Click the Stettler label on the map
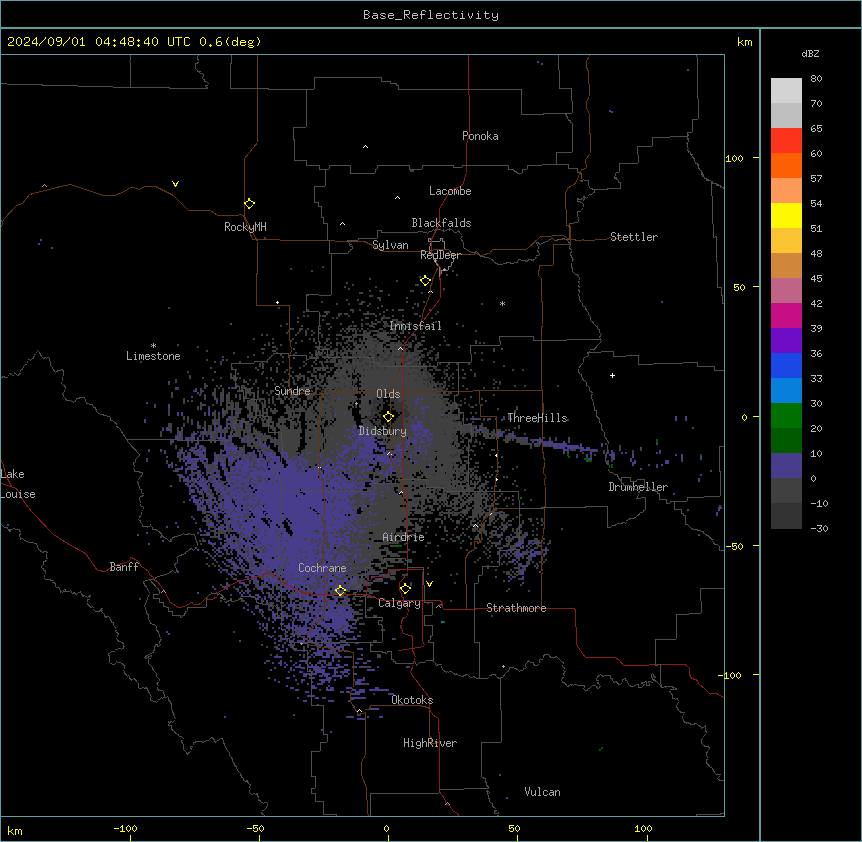The height and width of the screenshot is (842, 862). (634, 237)
